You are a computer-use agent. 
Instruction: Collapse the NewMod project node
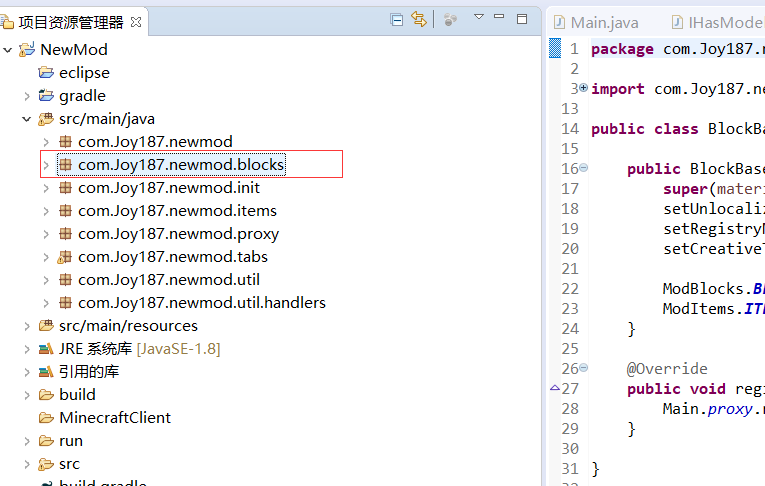tap(7, 50)
